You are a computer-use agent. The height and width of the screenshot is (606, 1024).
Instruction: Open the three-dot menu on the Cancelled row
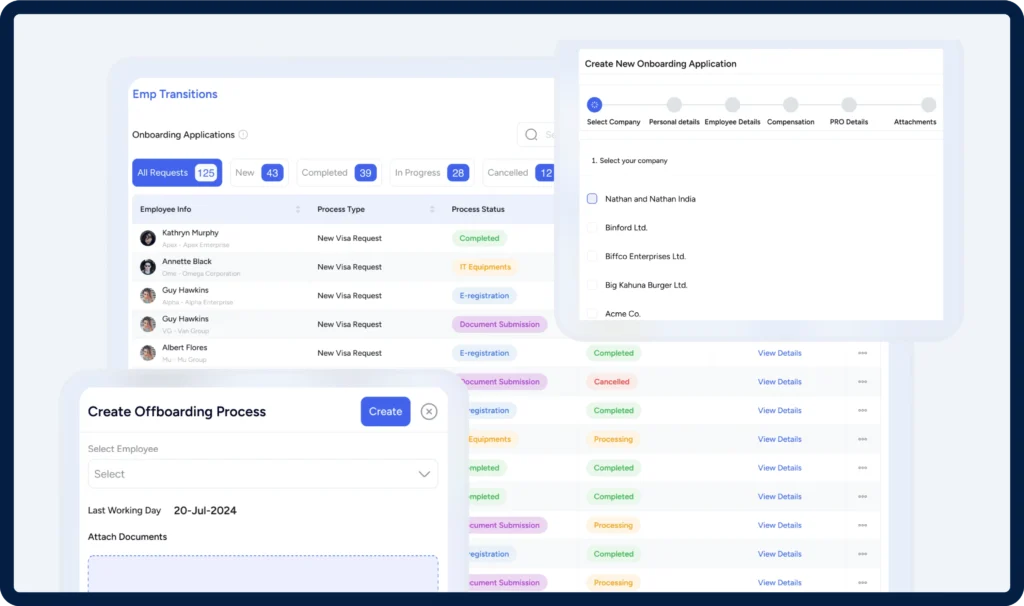862,382
